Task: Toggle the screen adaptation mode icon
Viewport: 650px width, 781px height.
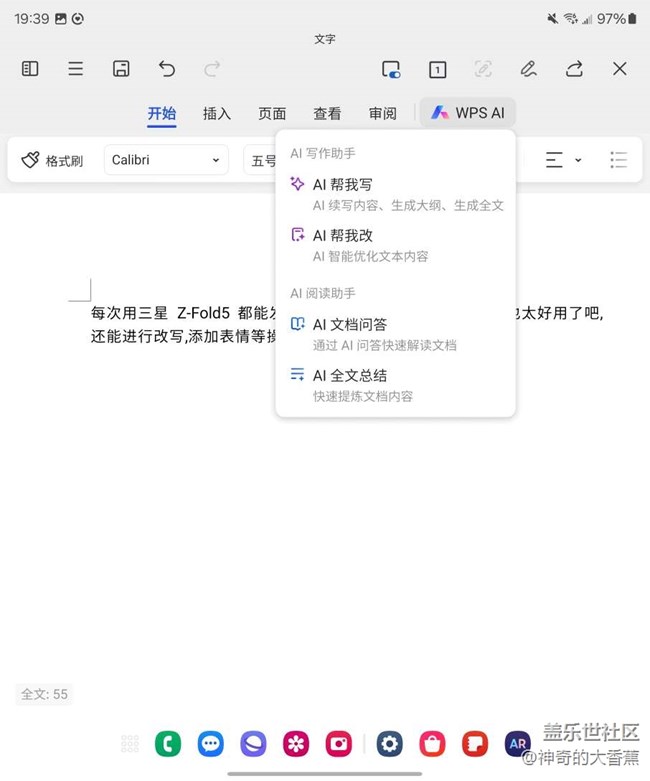Action: pyautogui.click(x=391, y=69)
